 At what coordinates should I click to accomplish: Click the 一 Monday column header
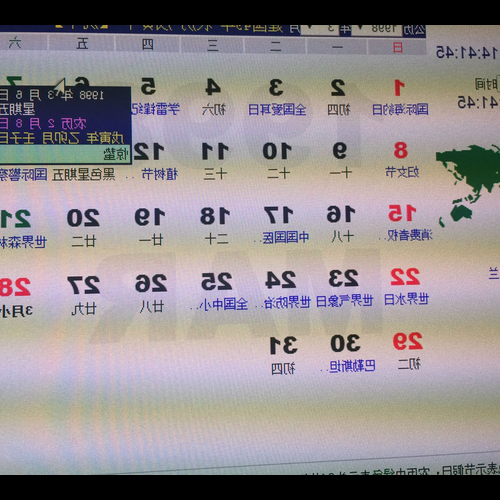[337, 47]
